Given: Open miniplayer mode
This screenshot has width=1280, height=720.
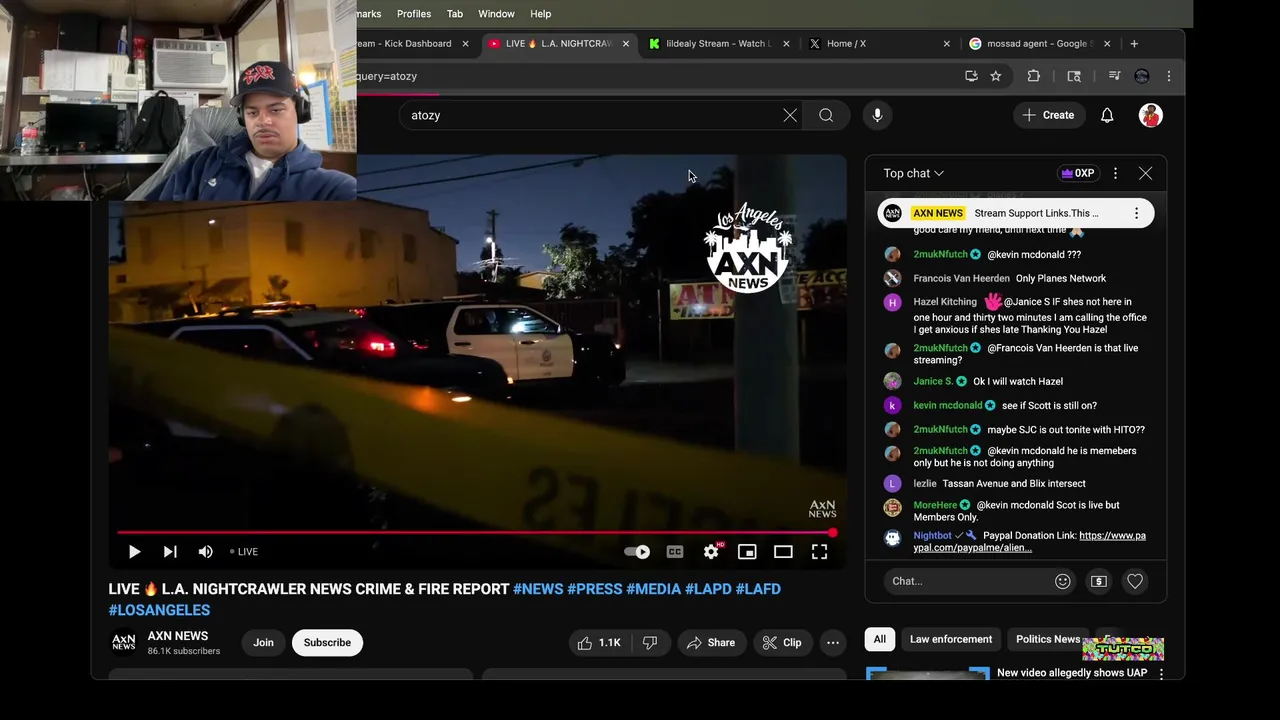Looking at the screenshot, I should coord(747,552).
